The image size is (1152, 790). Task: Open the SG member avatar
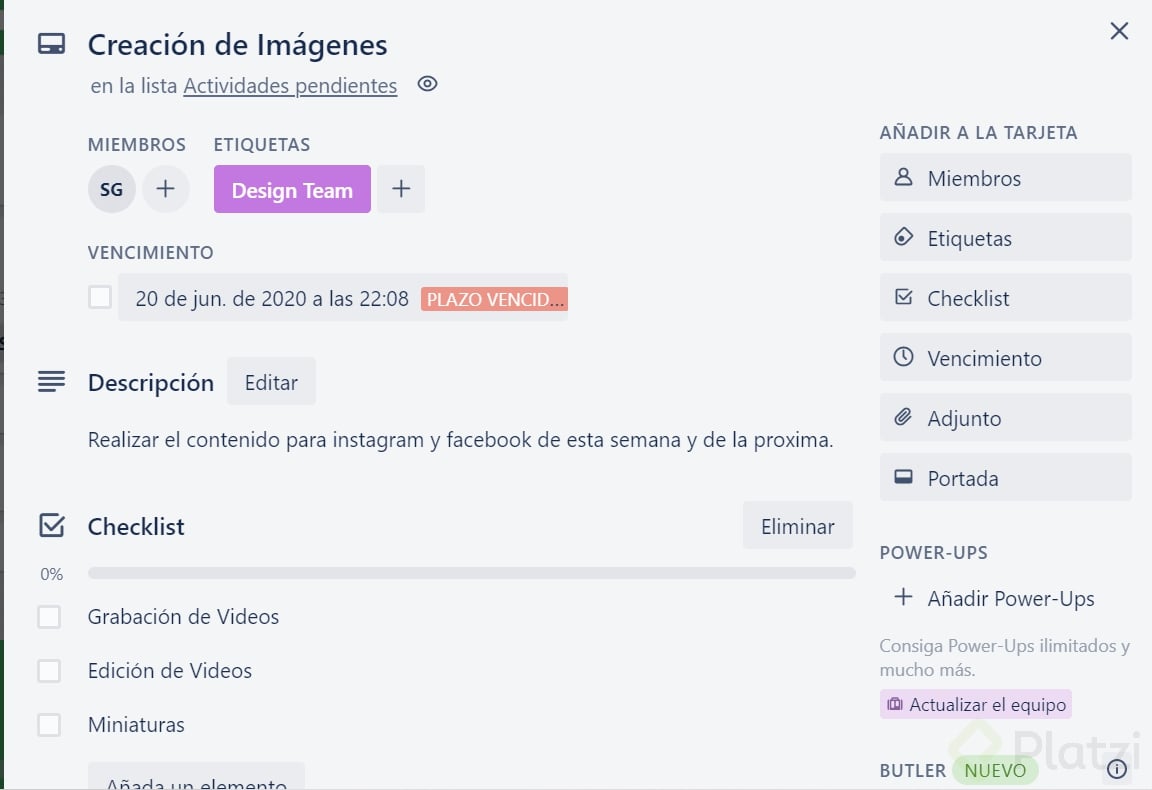[x=112, y=189]
